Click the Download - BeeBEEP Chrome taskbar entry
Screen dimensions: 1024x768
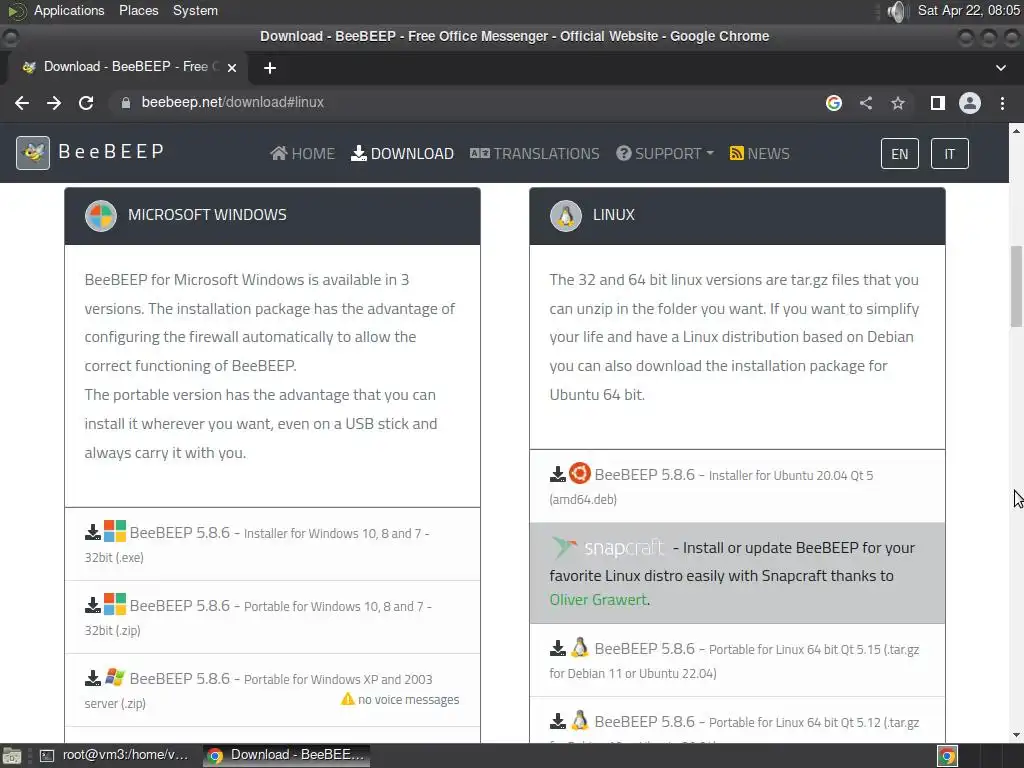(286, 755)
